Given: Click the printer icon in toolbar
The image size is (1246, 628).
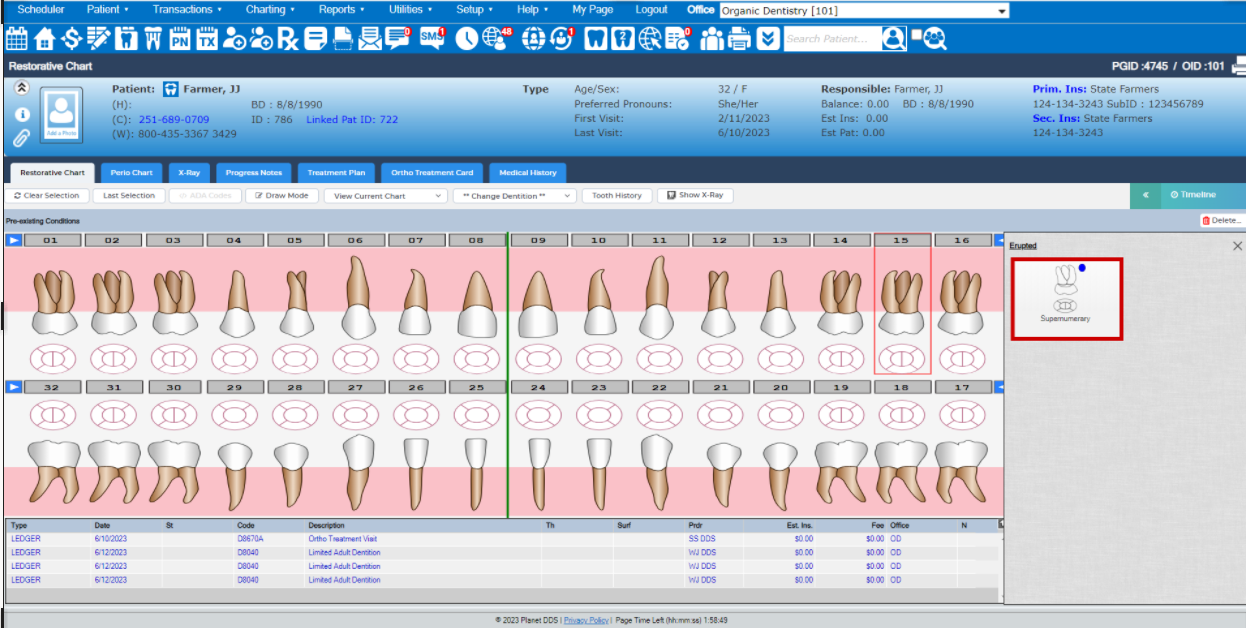Looking at the screenshot, I should 740,39.
